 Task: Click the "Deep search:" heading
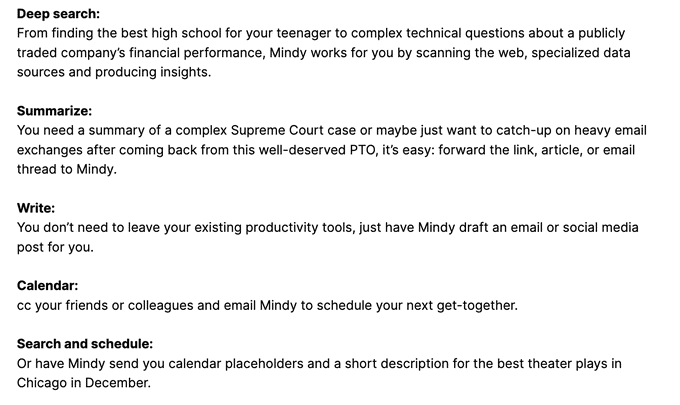[58, 14]
